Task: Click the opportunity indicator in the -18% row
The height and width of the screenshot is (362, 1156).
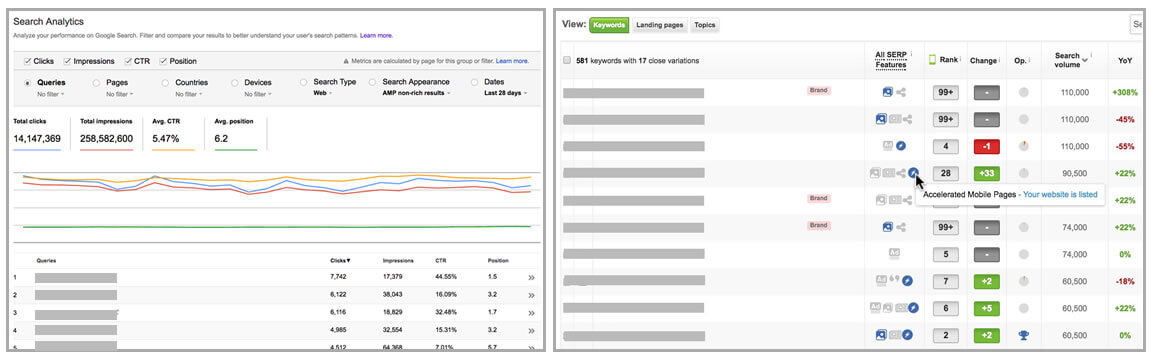Action: point(1023,280)
